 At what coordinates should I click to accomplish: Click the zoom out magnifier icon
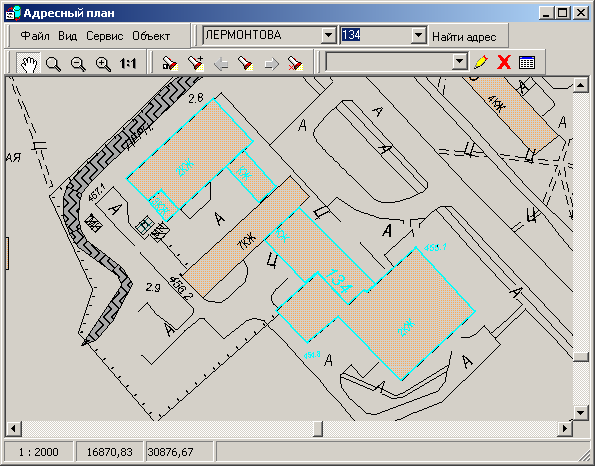point(78,63)
